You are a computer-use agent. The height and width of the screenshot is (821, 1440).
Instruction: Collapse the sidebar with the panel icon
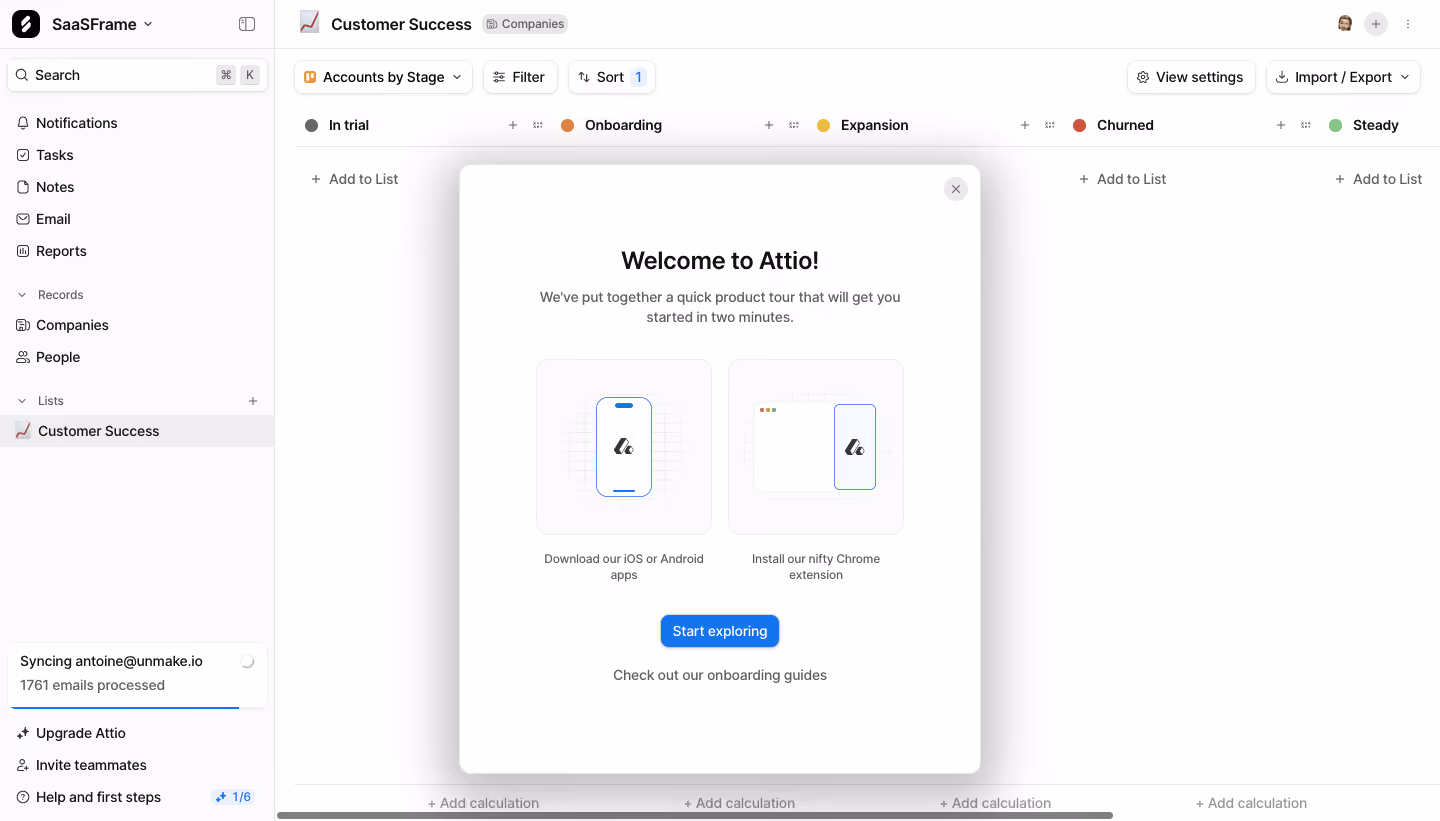pyautogui.click(x=247, y=24)
